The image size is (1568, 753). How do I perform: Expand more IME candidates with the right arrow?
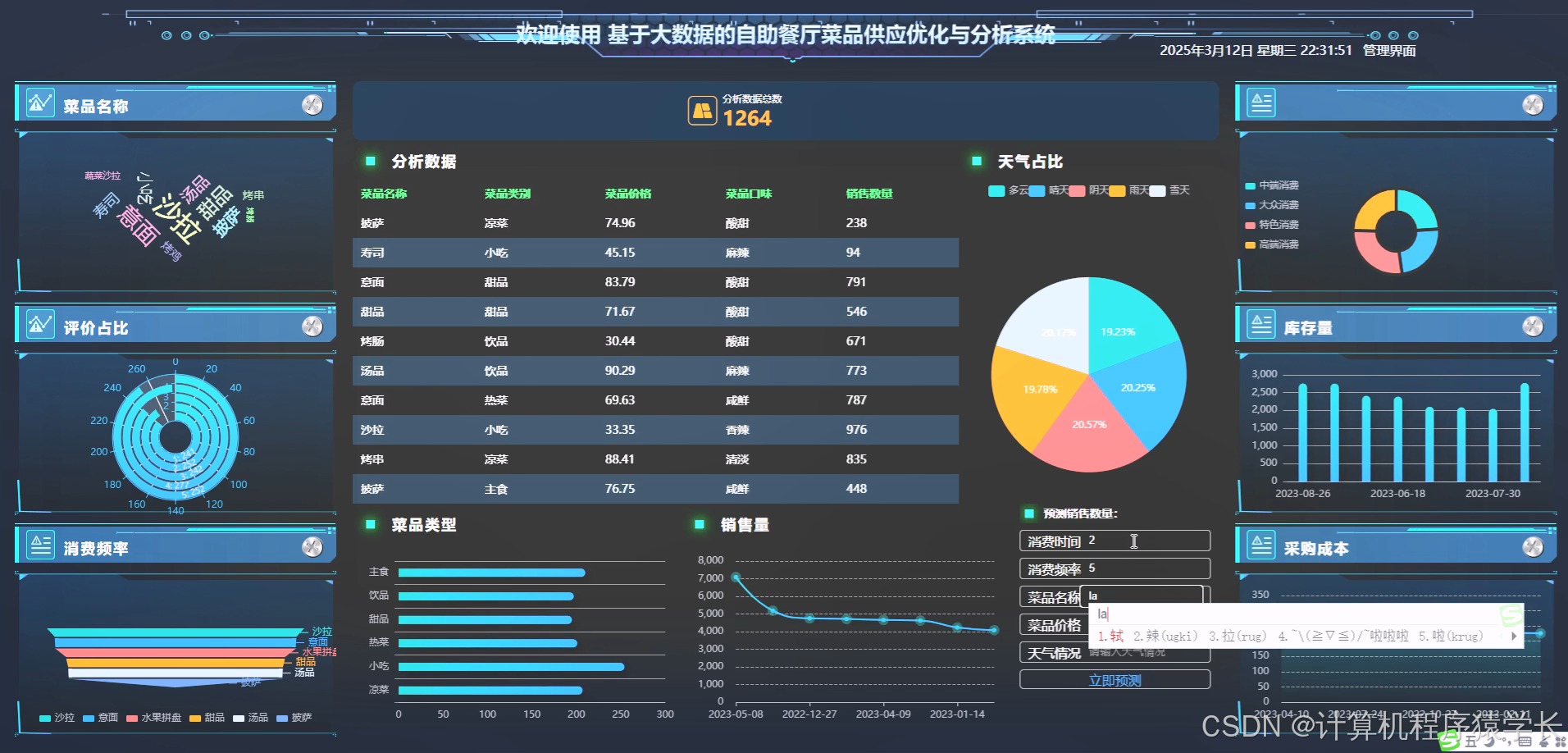point(1513,636)
